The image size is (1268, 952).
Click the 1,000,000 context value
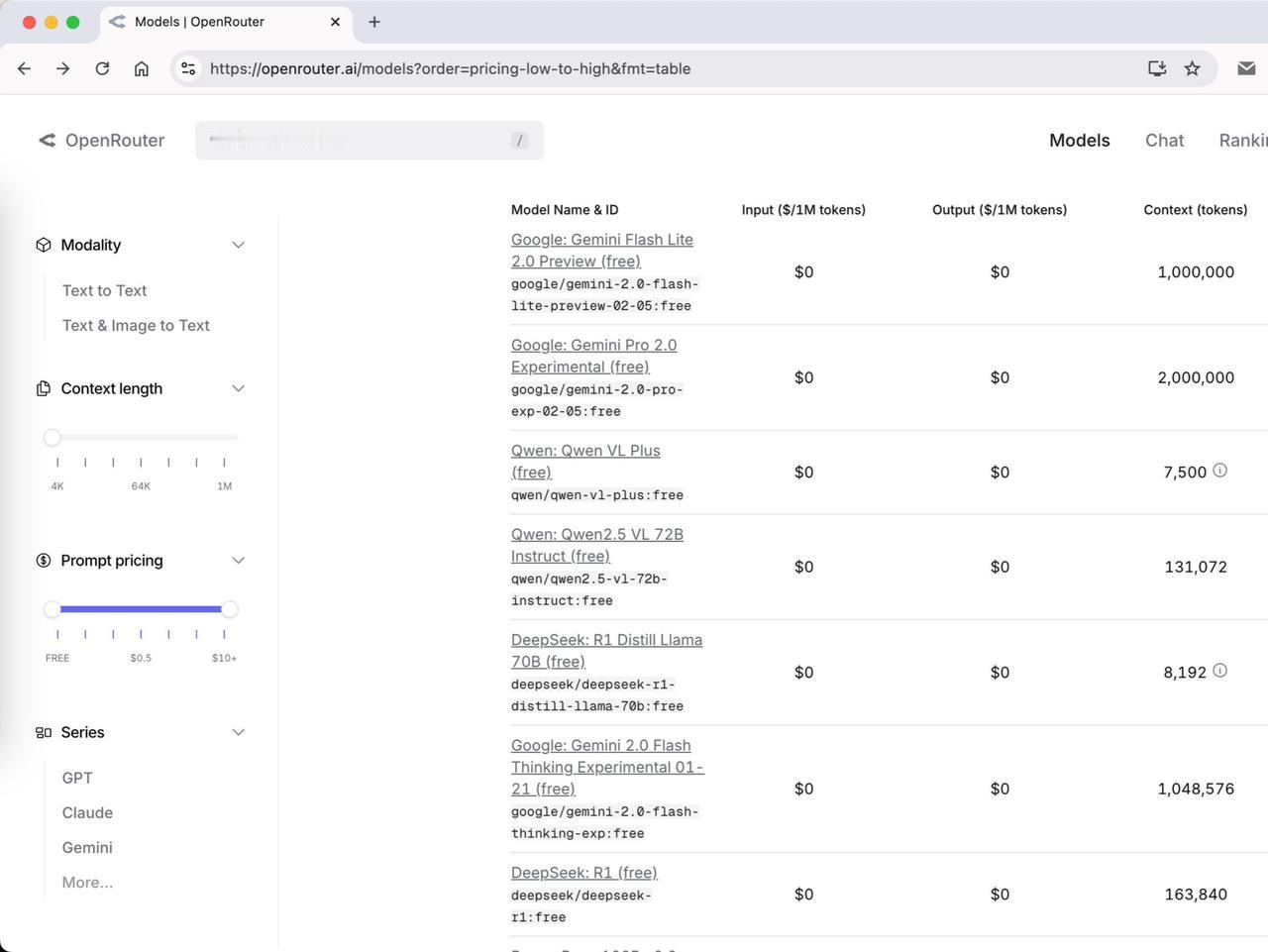pyautogui.click(x=1196, y=271)
